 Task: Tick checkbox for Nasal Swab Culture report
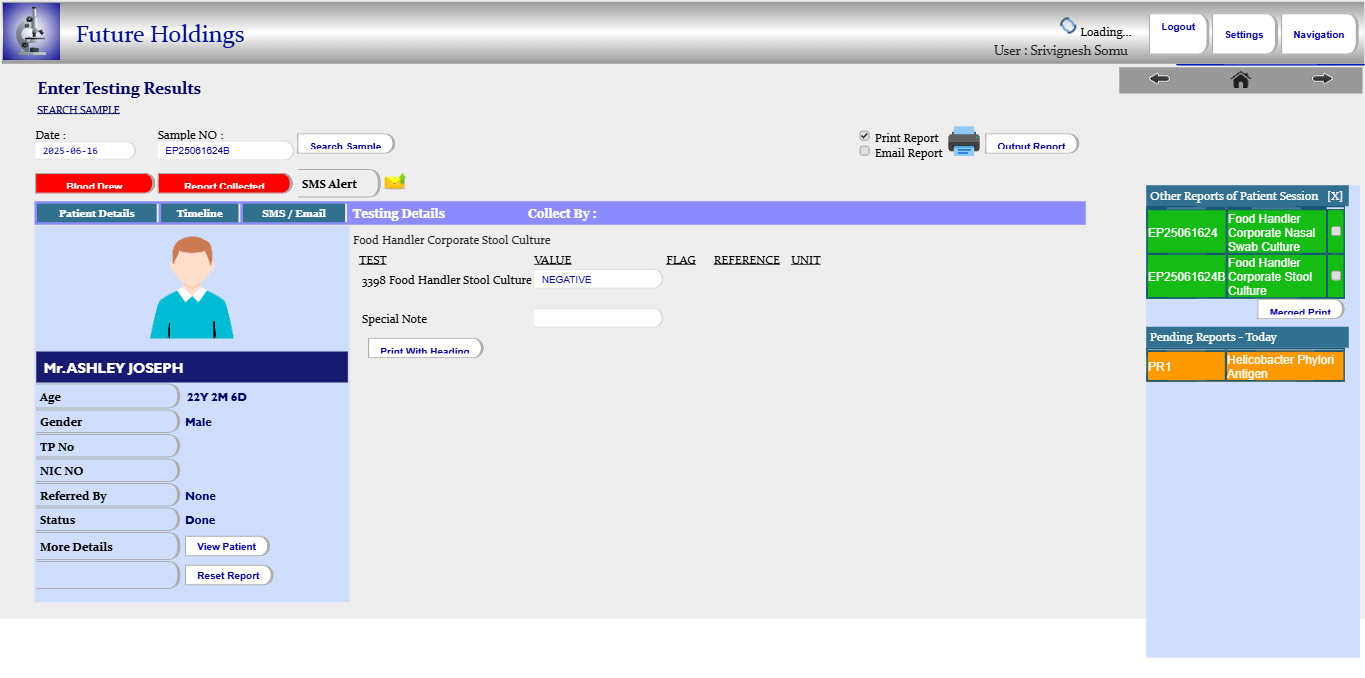(x=1336, y=231)
